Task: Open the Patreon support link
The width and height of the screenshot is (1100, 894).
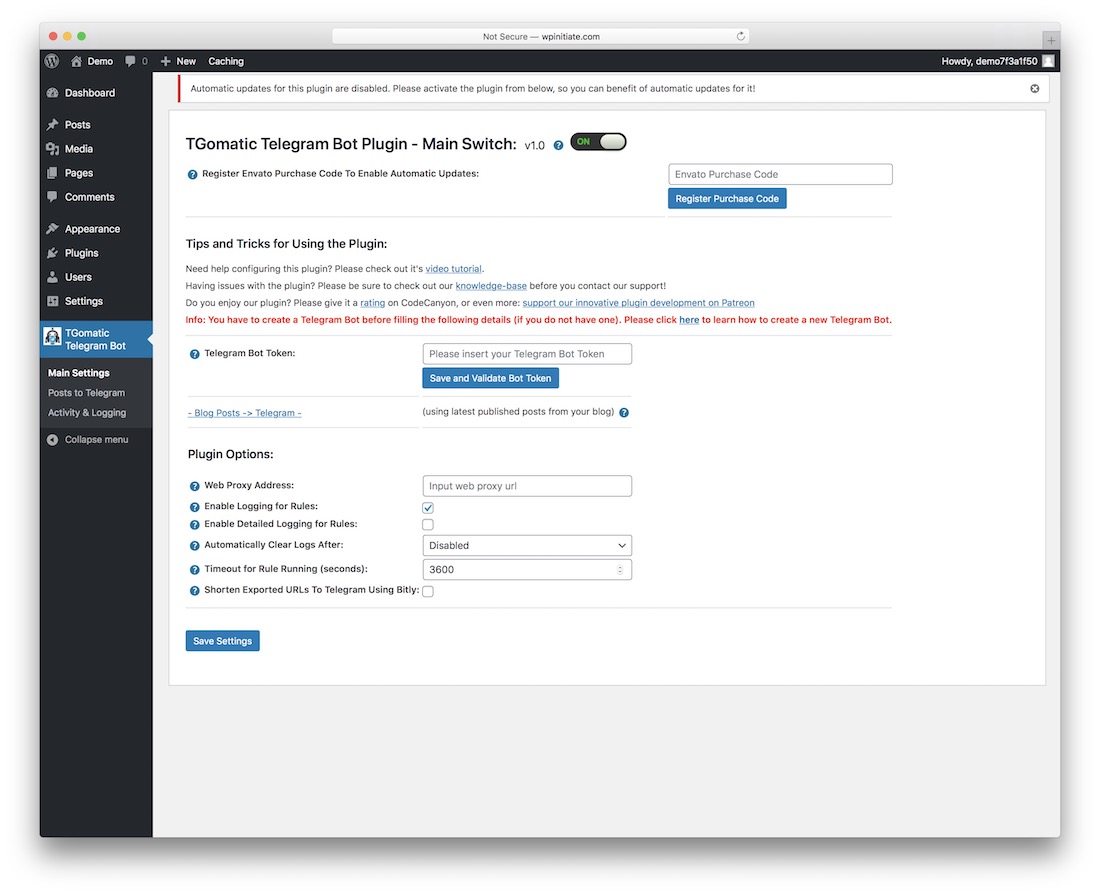Action: tap(638, 303)
